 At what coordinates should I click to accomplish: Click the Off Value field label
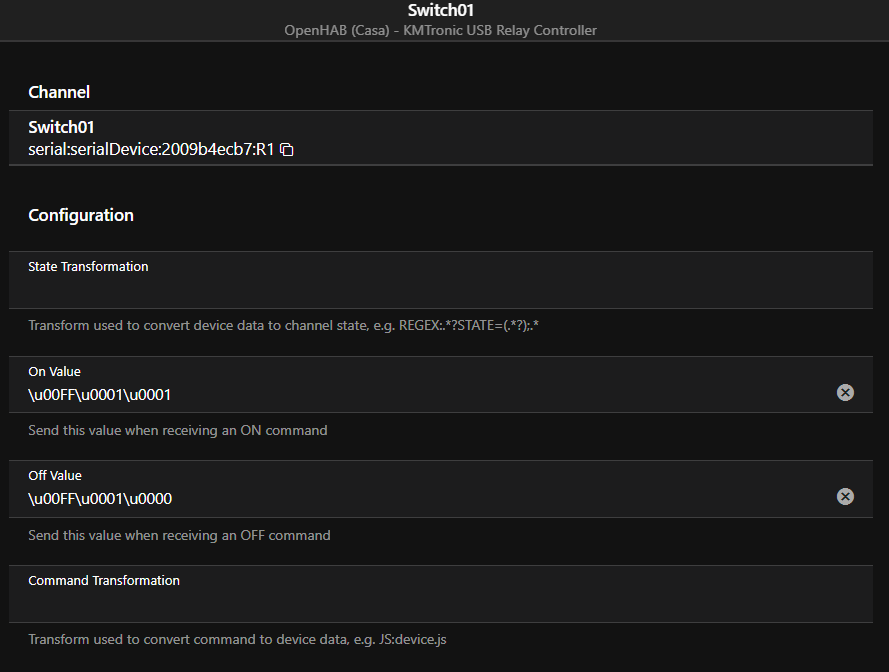[x=55, y=476]
